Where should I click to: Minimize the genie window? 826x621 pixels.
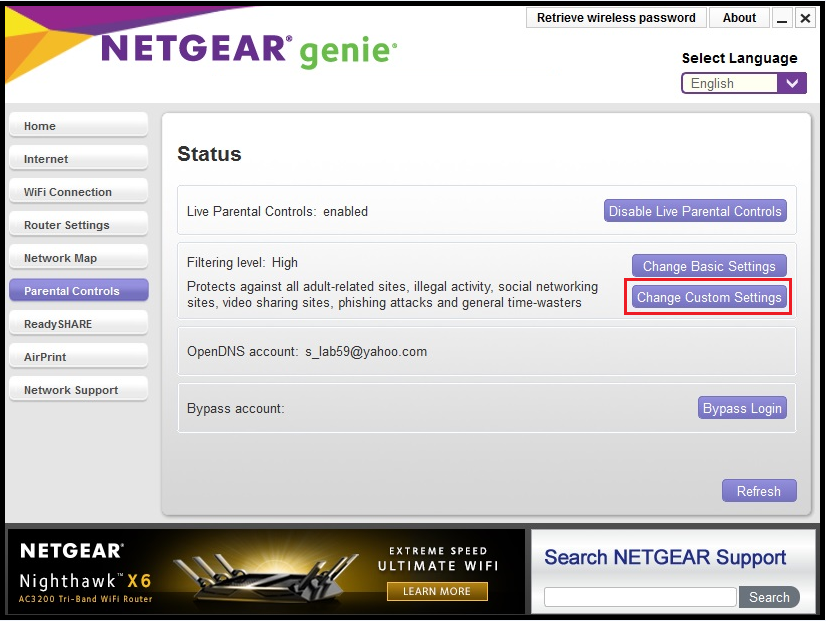(x=782, y=18)
